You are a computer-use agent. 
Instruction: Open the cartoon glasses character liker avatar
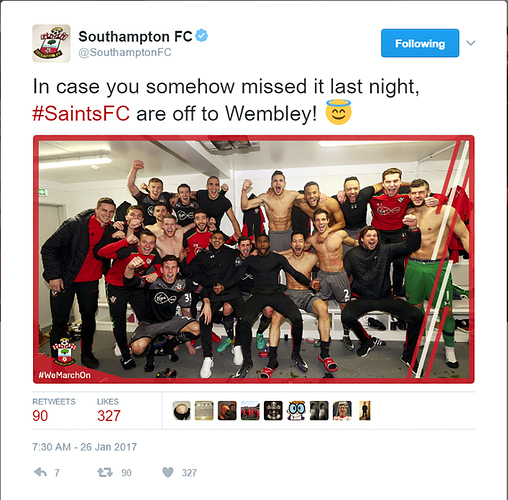point(296,410)
